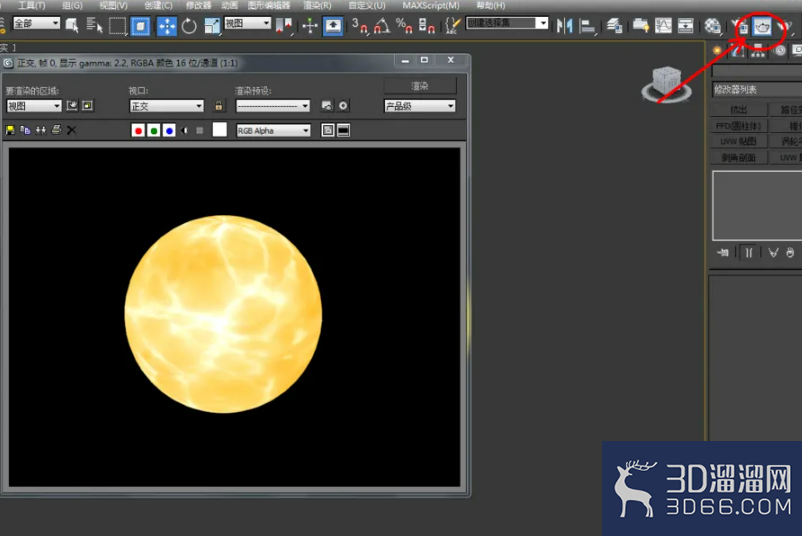Viewport: 802px width, 536px height.
Task: Open the 产品级 render mode dropdown
Action: pos(420,106)
